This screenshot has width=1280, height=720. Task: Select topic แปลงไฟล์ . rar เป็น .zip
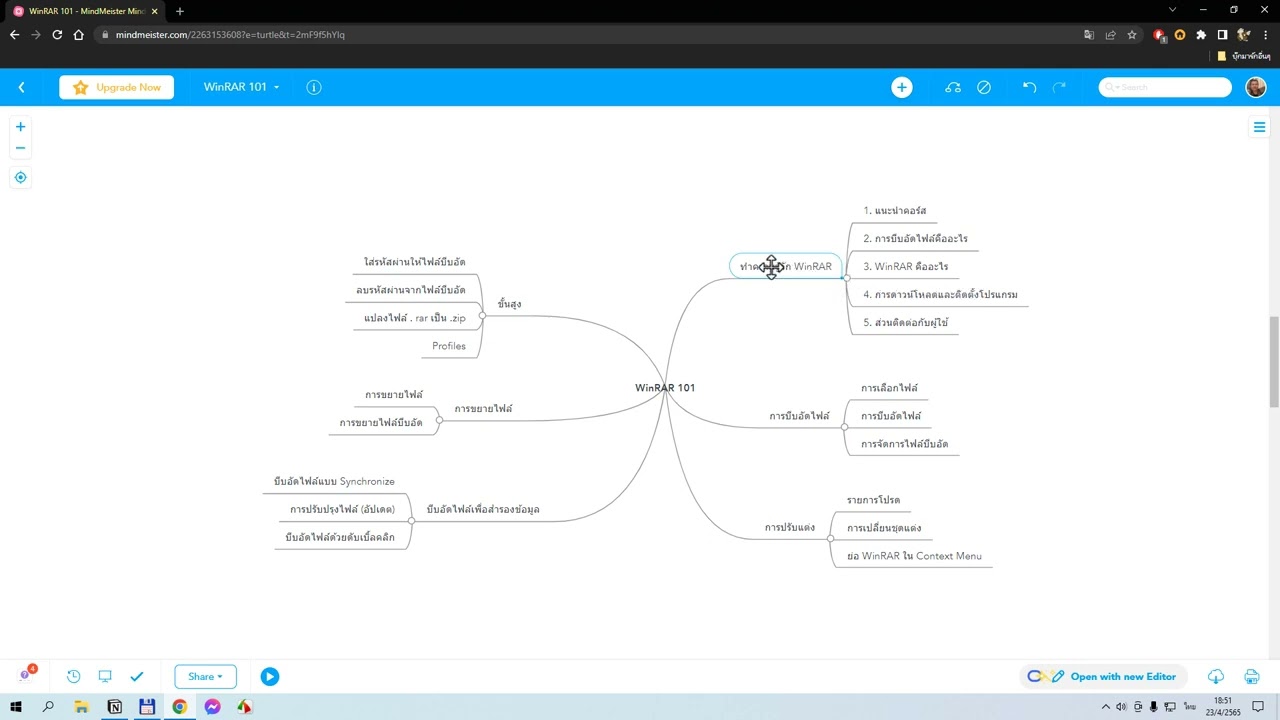(415, 318)
